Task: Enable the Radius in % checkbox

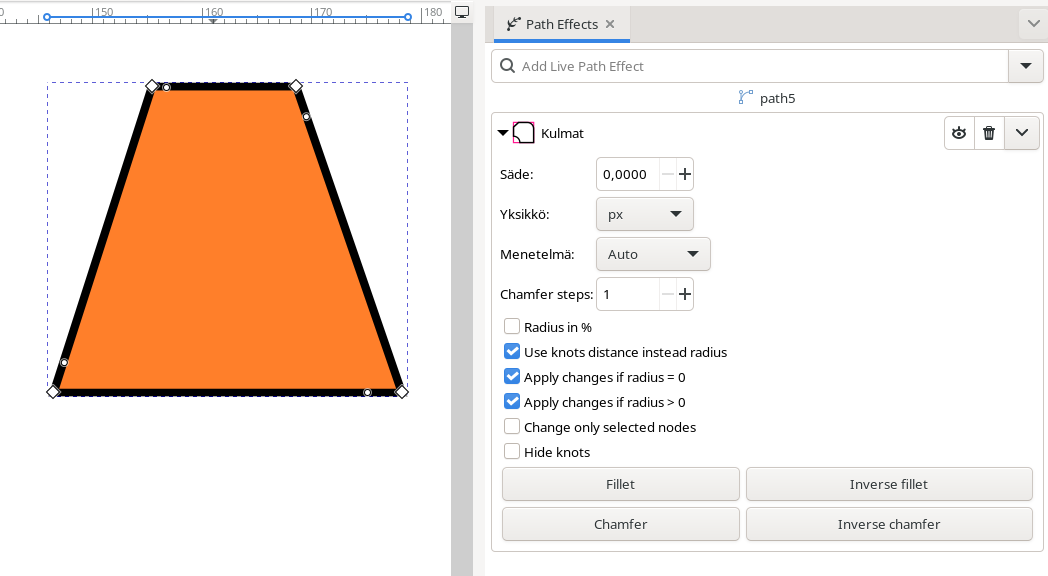Action: [512, 326]
